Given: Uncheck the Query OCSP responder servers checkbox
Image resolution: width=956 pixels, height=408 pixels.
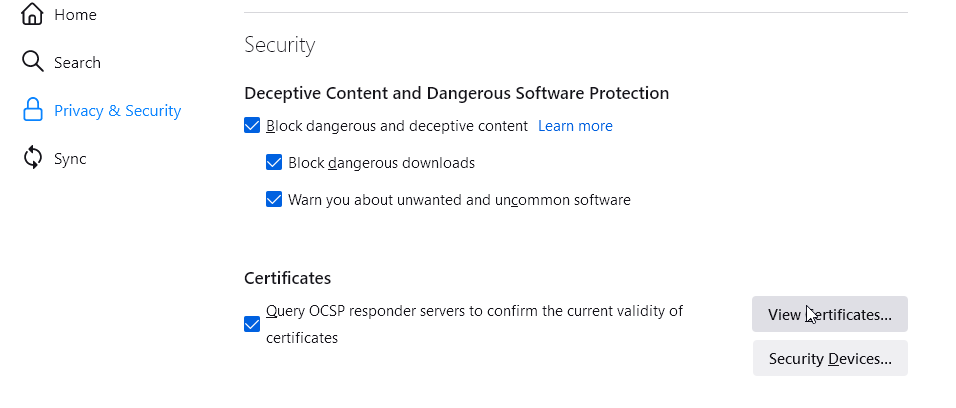Looking at the screenshot, I should (252, 324).
